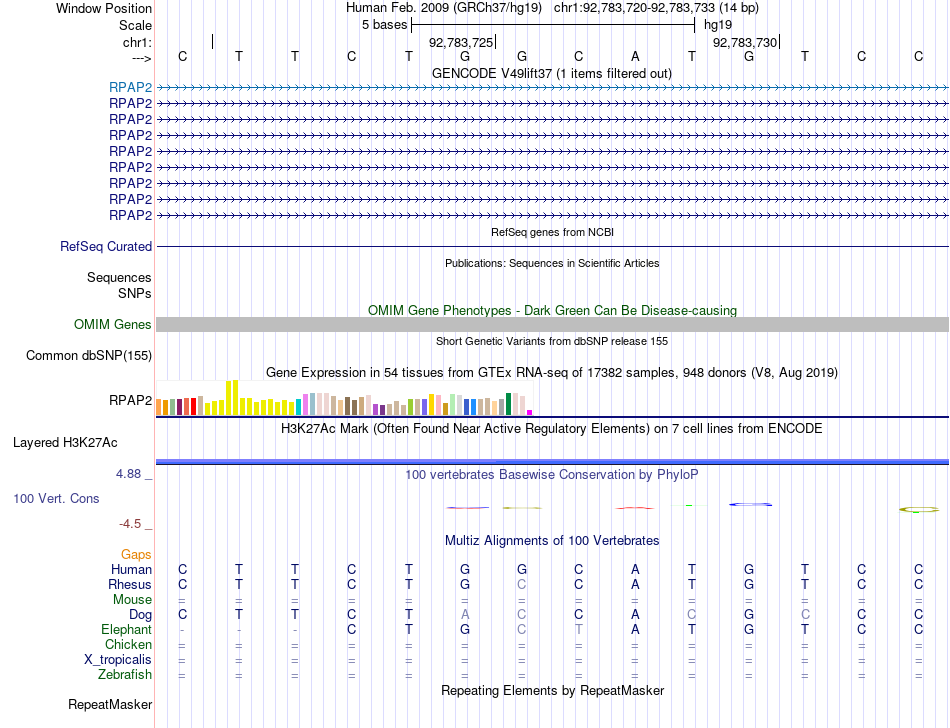Click the magenta GTEx bar at chart end
This screenshot has width=950, height=728.
(x=530, y=412)
